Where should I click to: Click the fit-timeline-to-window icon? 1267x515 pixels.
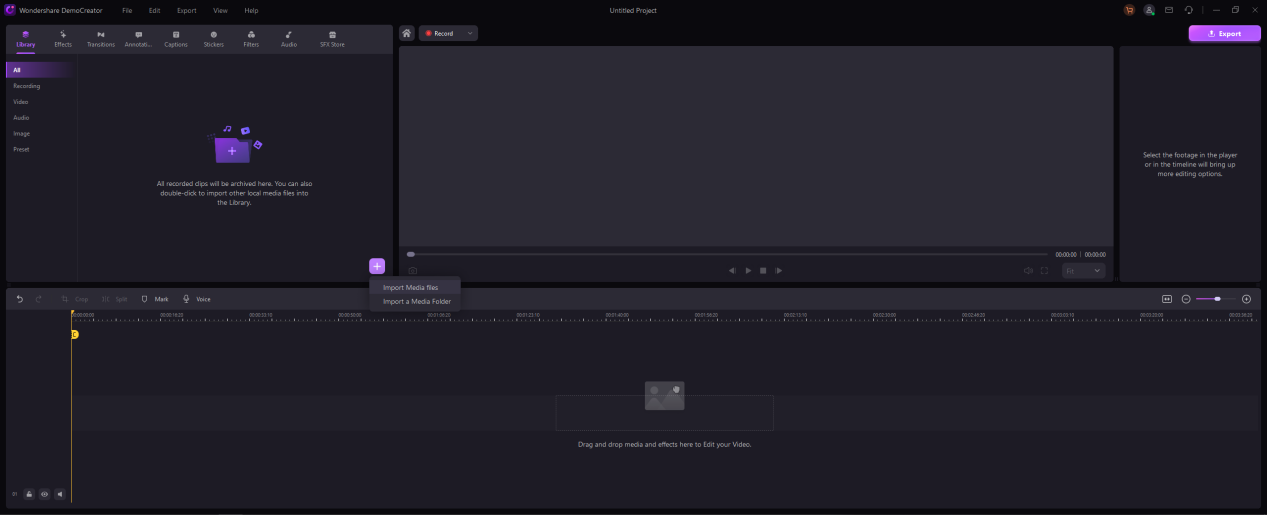click(1167, 299)
